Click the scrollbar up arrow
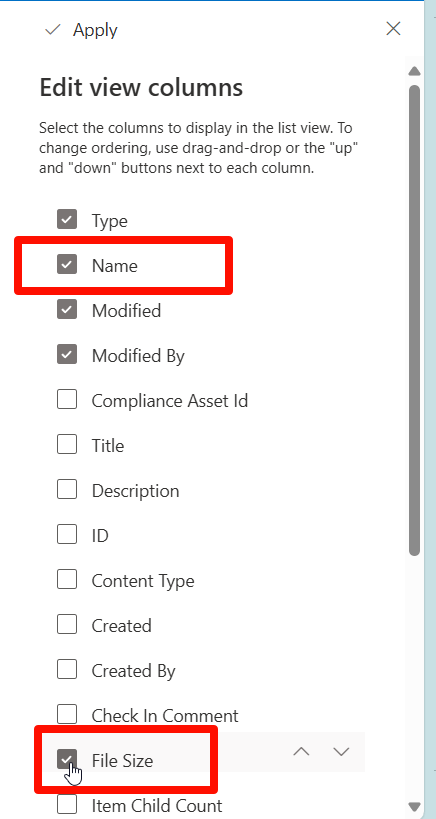 [x=415, y=71]
